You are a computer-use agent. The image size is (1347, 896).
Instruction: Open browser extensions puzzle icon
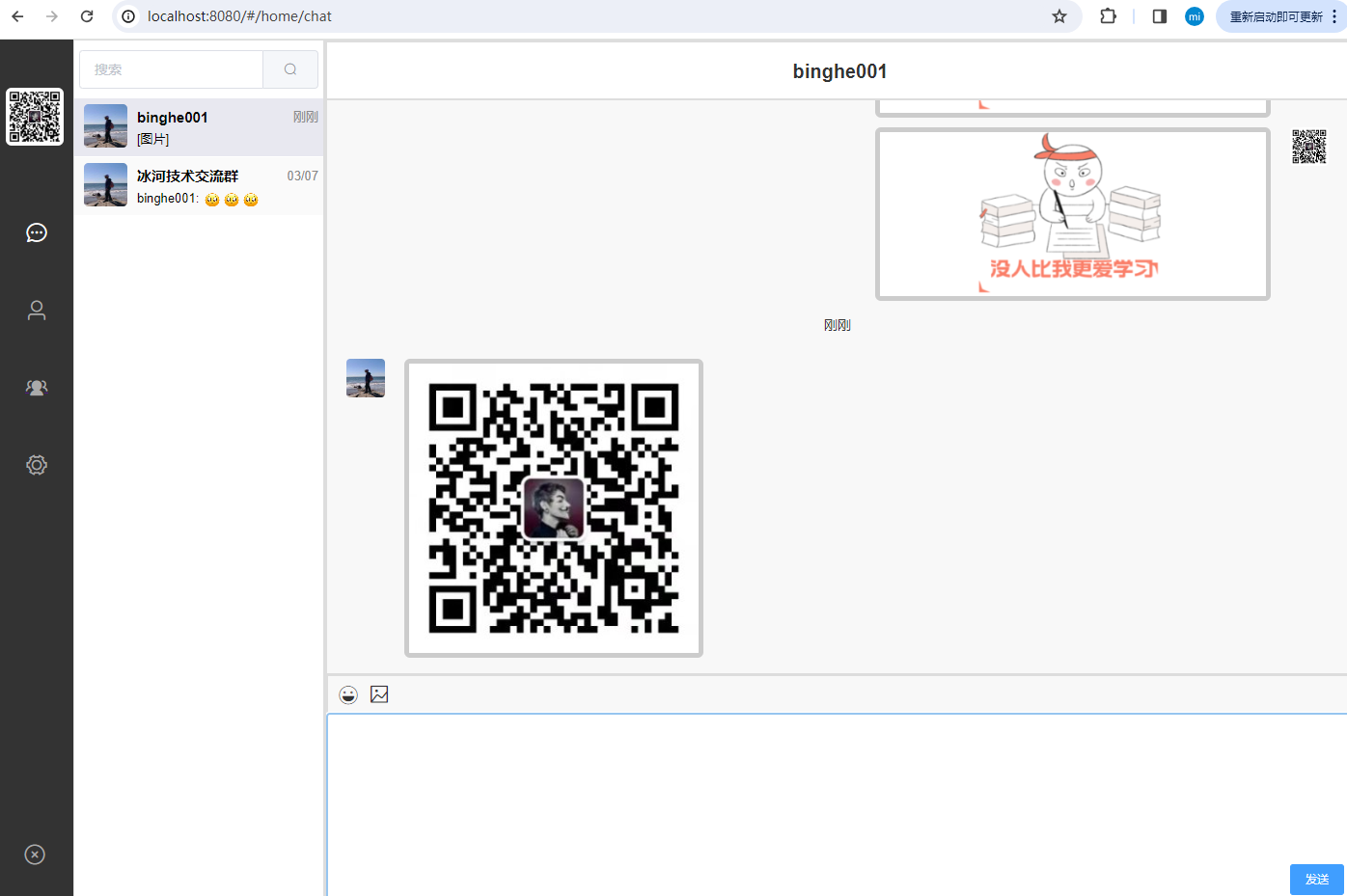1108,16
